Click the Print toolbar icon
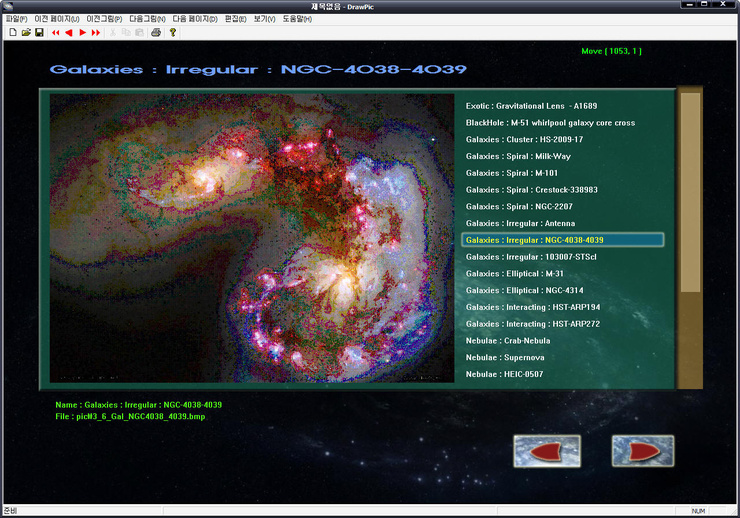This screenshot has width=740, height=518. pyautogui.click(x=156, y=33)
